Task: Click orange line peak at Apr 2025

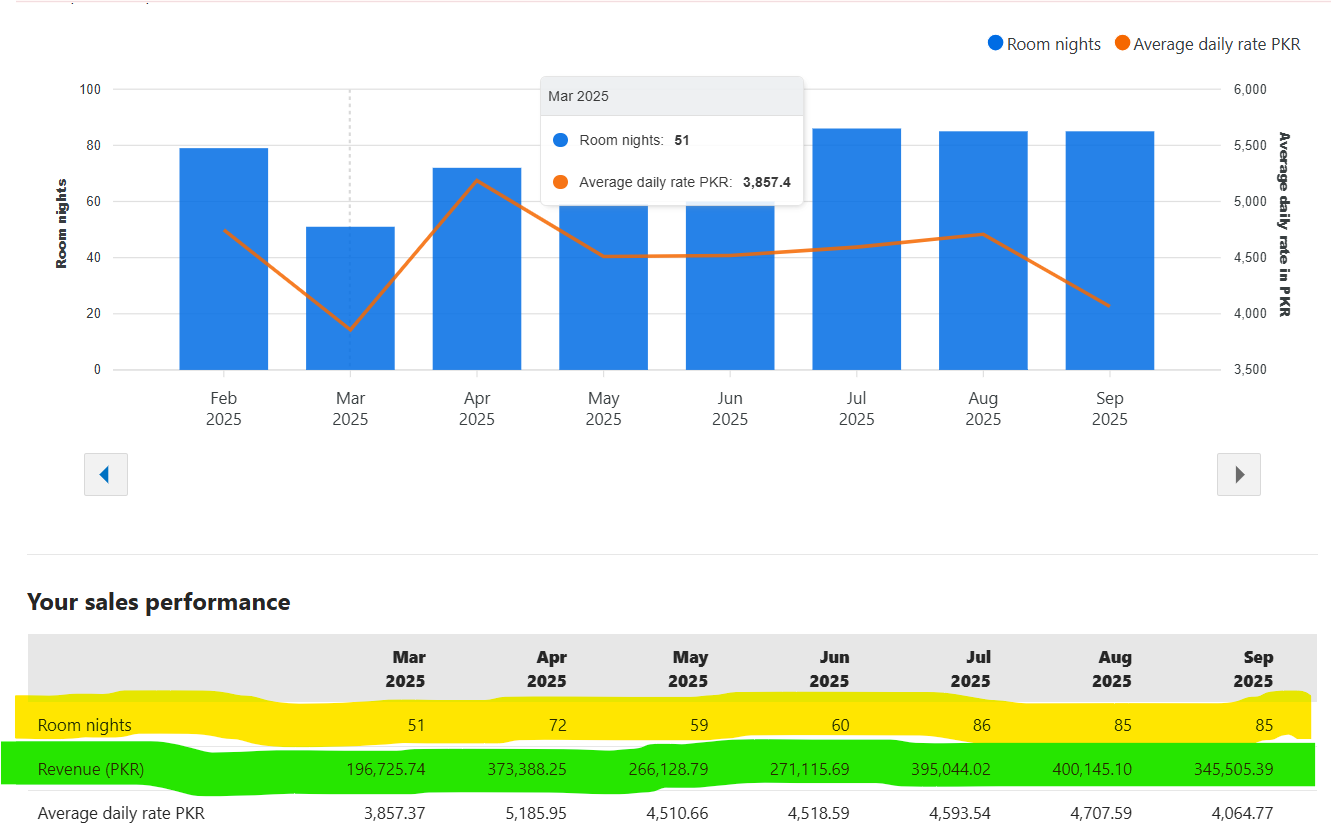Action: pos(477,180)
